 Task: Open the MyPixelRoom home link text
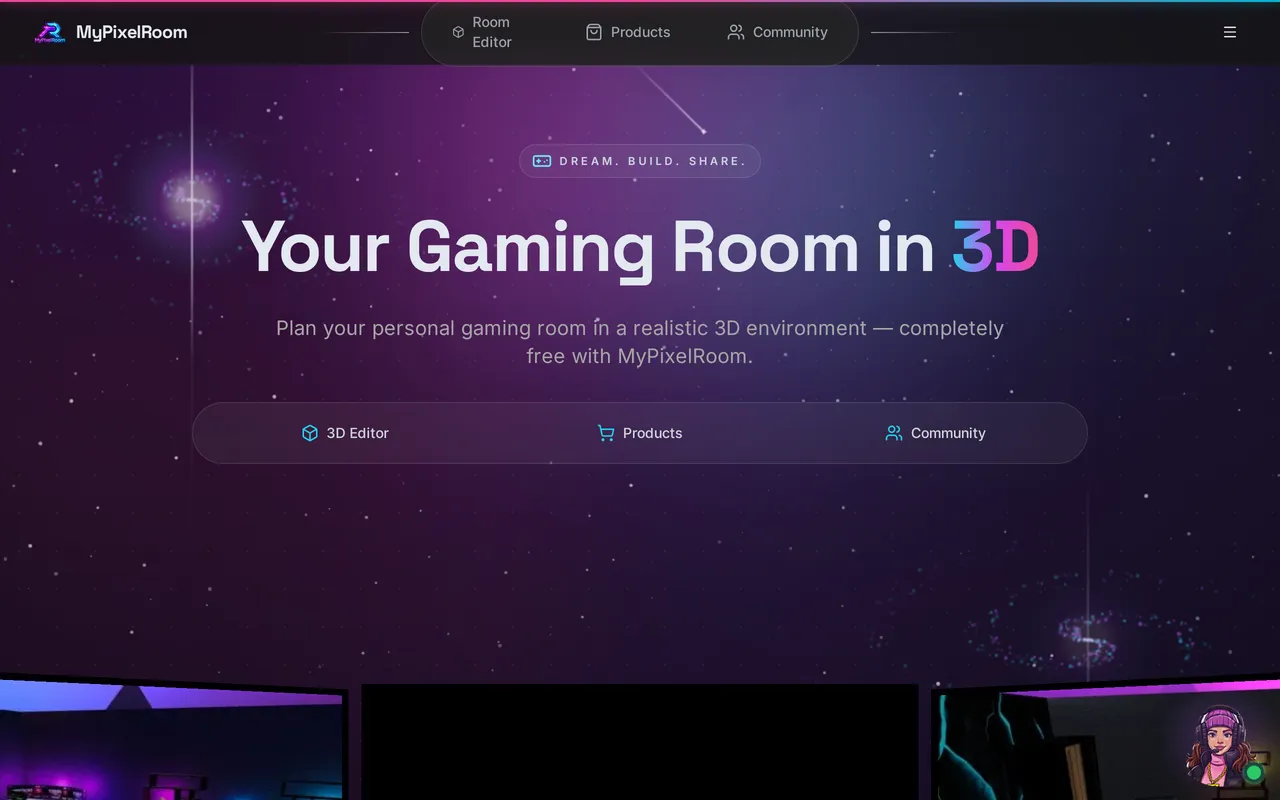(131, 32)
